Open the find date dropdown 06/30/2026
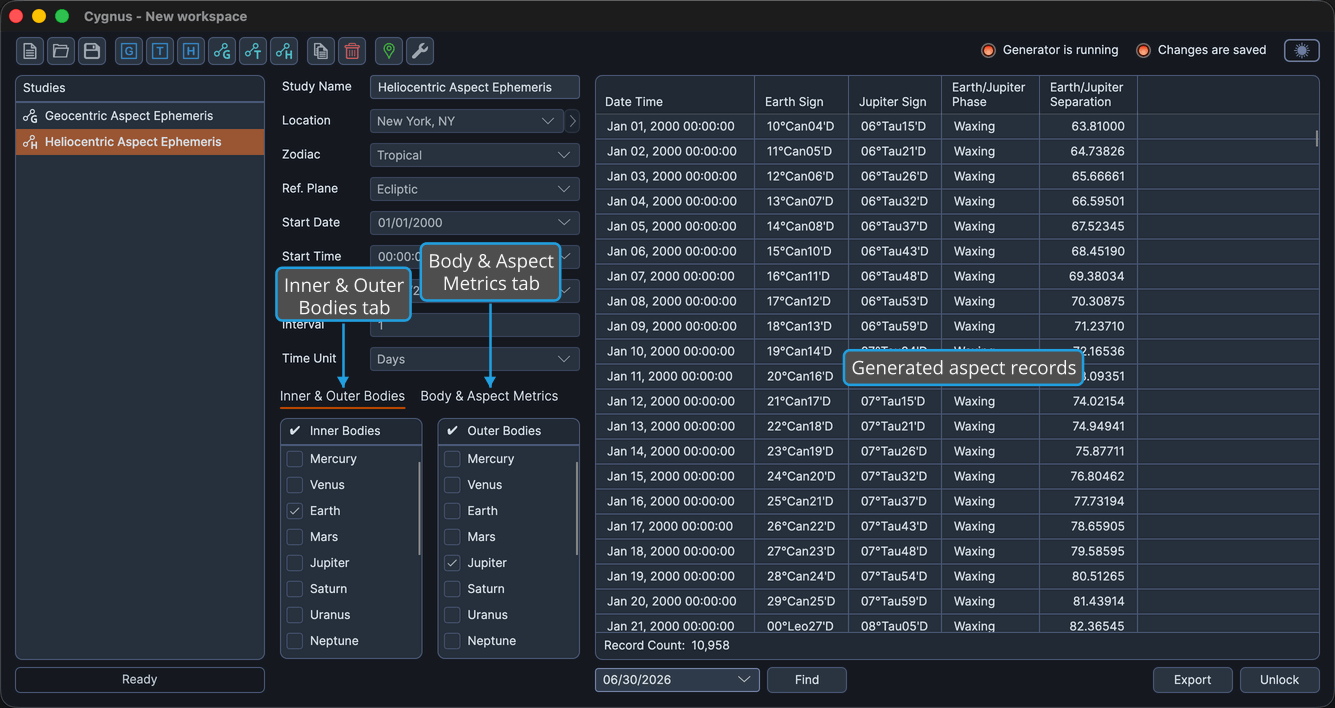This screenshot has width=1335, height=708. [x=677, y=680]
